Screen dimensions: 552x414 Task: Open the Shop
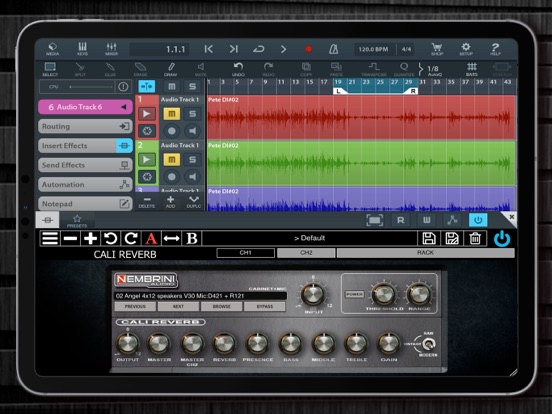tap(437, 49)
